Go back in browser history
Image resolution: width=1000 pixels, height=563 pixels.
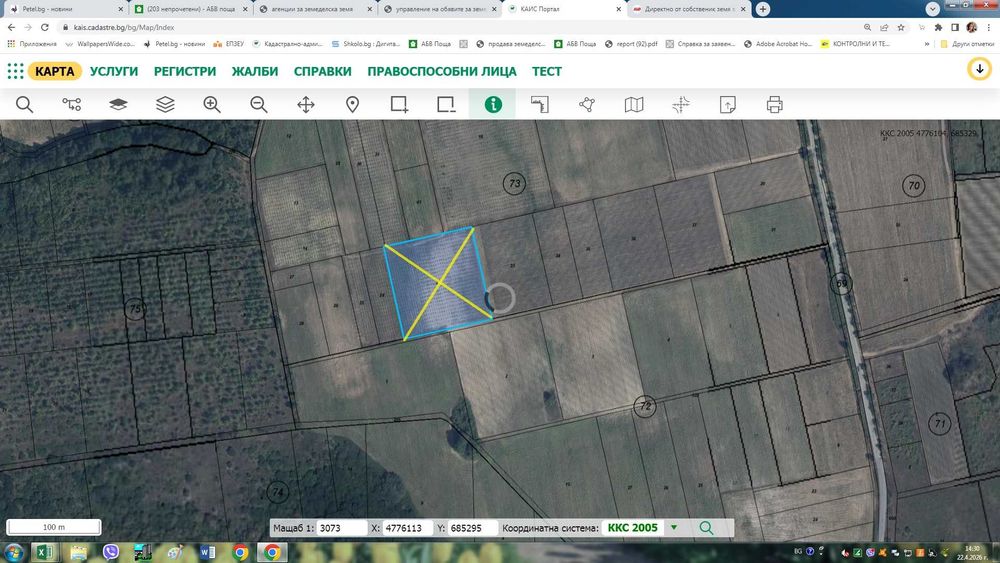[11, 27]
